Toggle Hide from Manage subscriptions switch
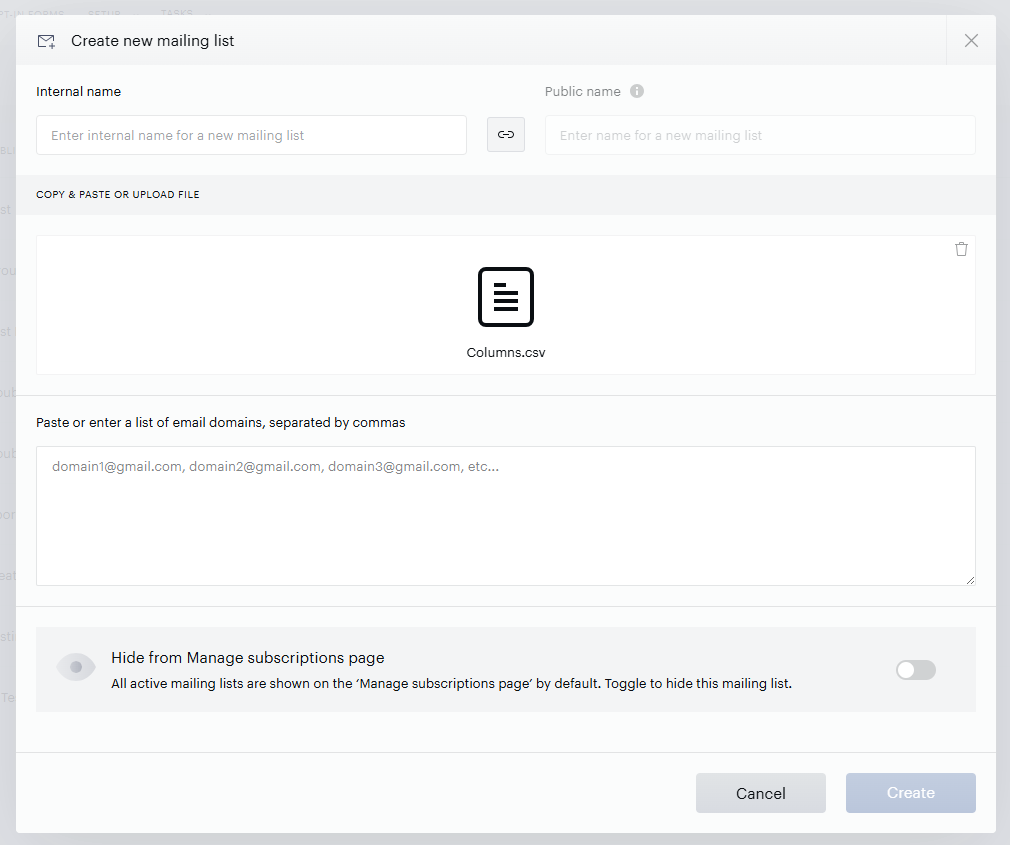The height and width of the screenshot is (845, 1010). pos(915,670)
